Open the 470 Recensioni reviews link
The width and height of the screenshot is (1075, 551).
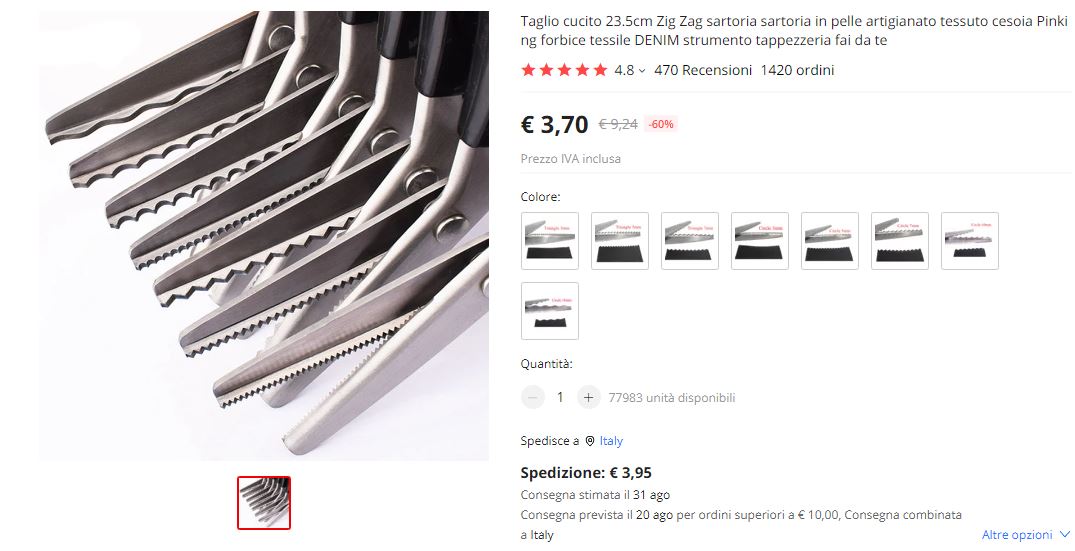703,70
